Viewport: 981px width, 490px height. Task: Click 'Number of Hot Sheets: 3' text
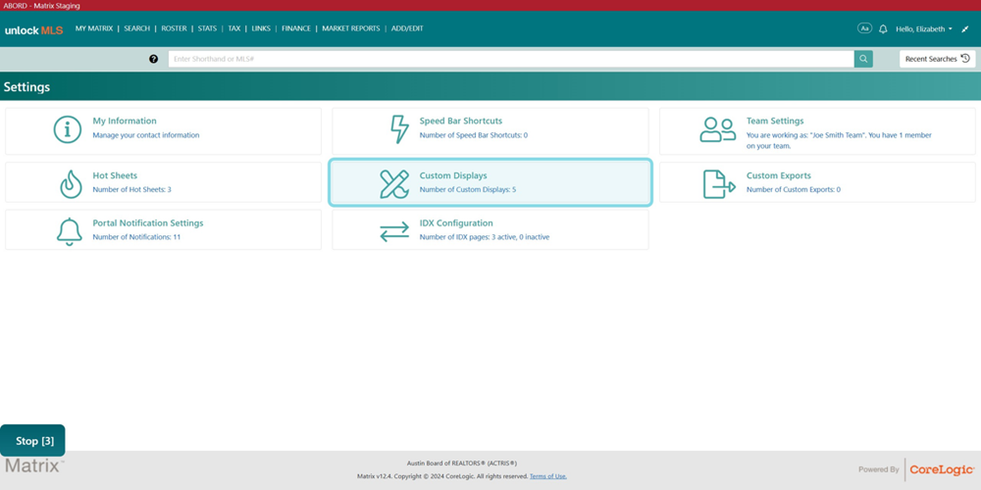point(132,189)
